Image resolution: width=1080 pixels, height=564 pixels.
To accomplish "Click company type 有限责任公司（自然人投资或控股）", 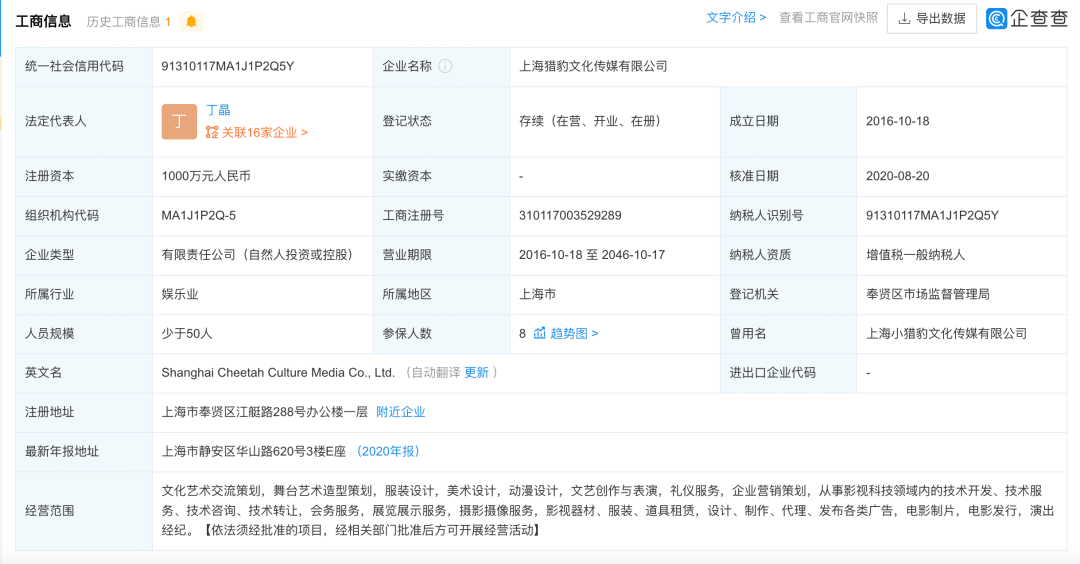I will pos(260,255).
